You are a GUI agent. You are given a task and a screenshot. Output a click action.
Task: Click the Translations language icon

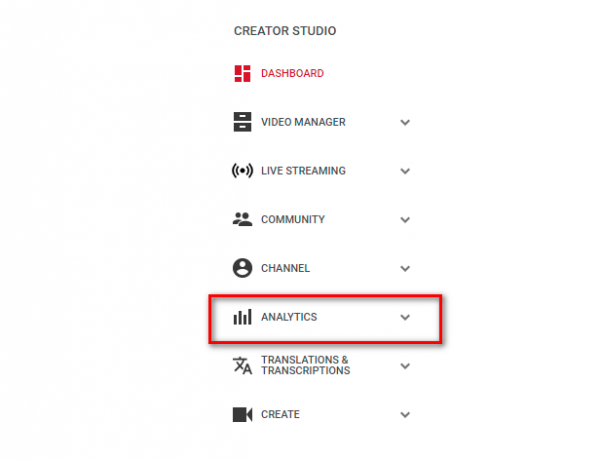(242, 365)
